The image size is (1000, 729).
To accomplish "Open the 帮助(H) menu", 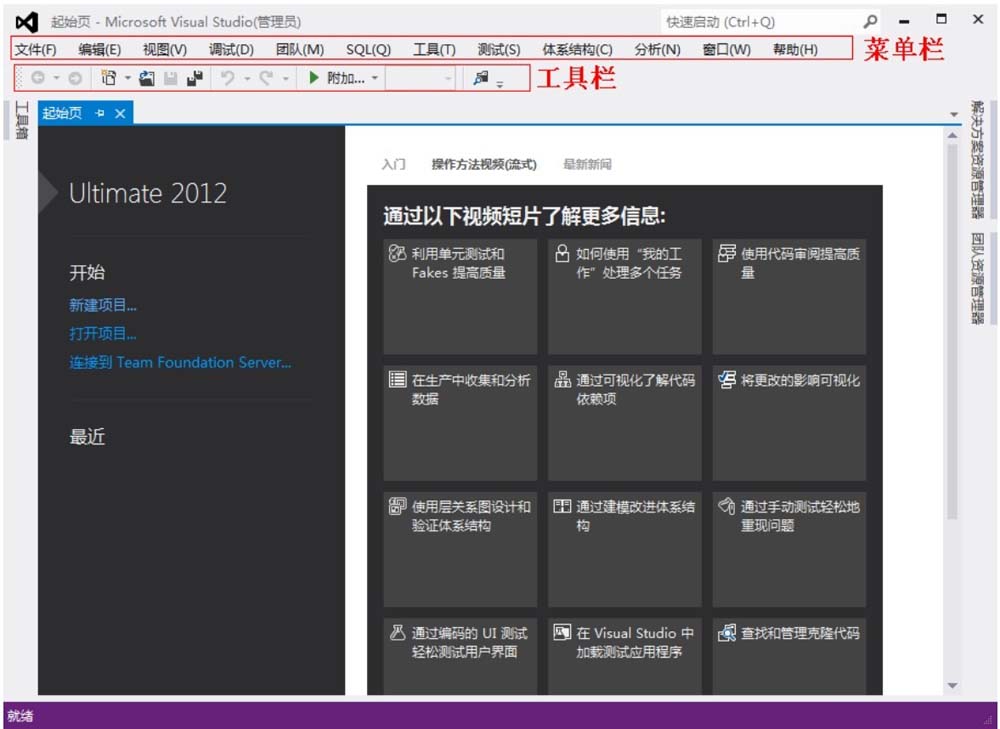I will [795, 49].
